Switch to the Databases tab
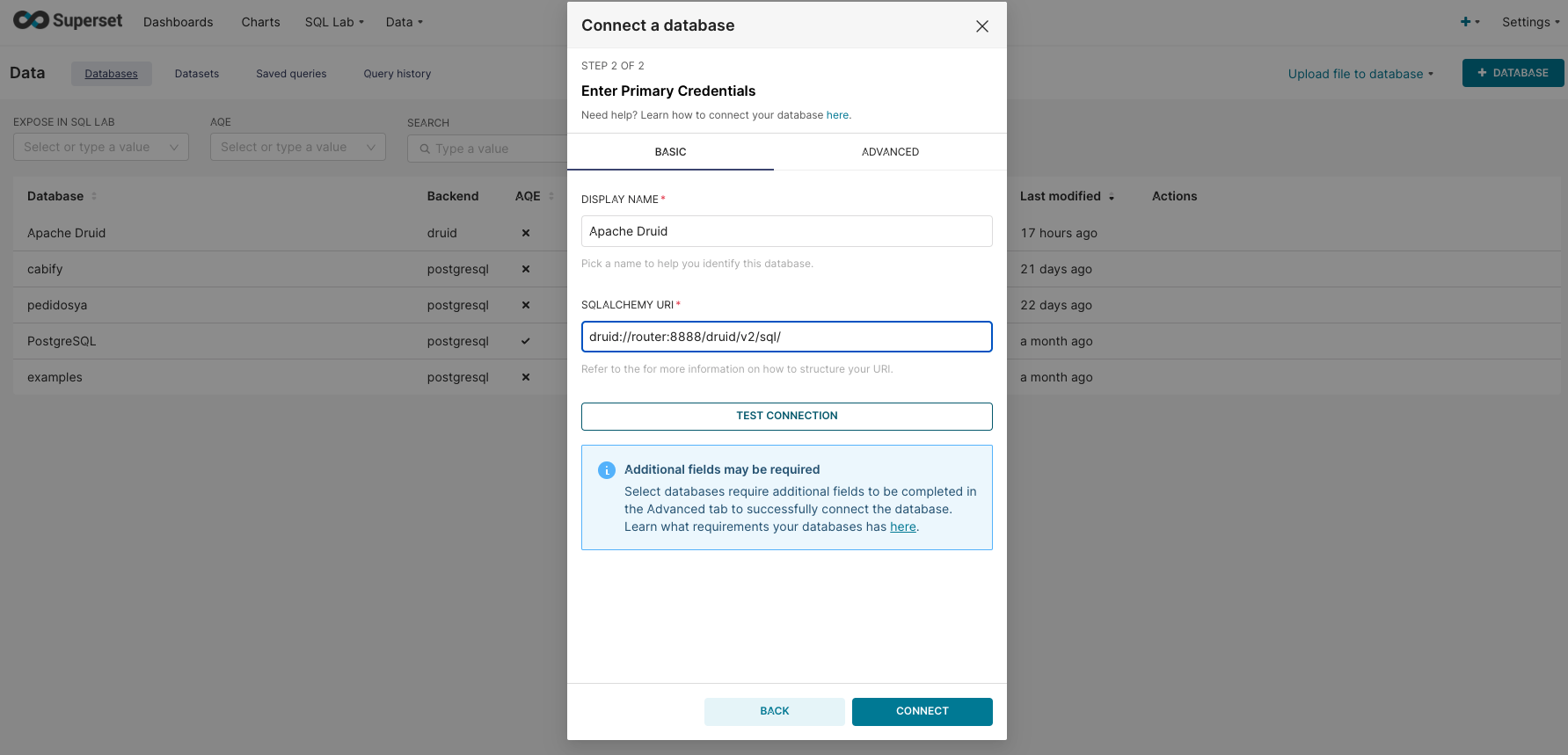This screenshot has height=755, width=1568. (112, 74)
